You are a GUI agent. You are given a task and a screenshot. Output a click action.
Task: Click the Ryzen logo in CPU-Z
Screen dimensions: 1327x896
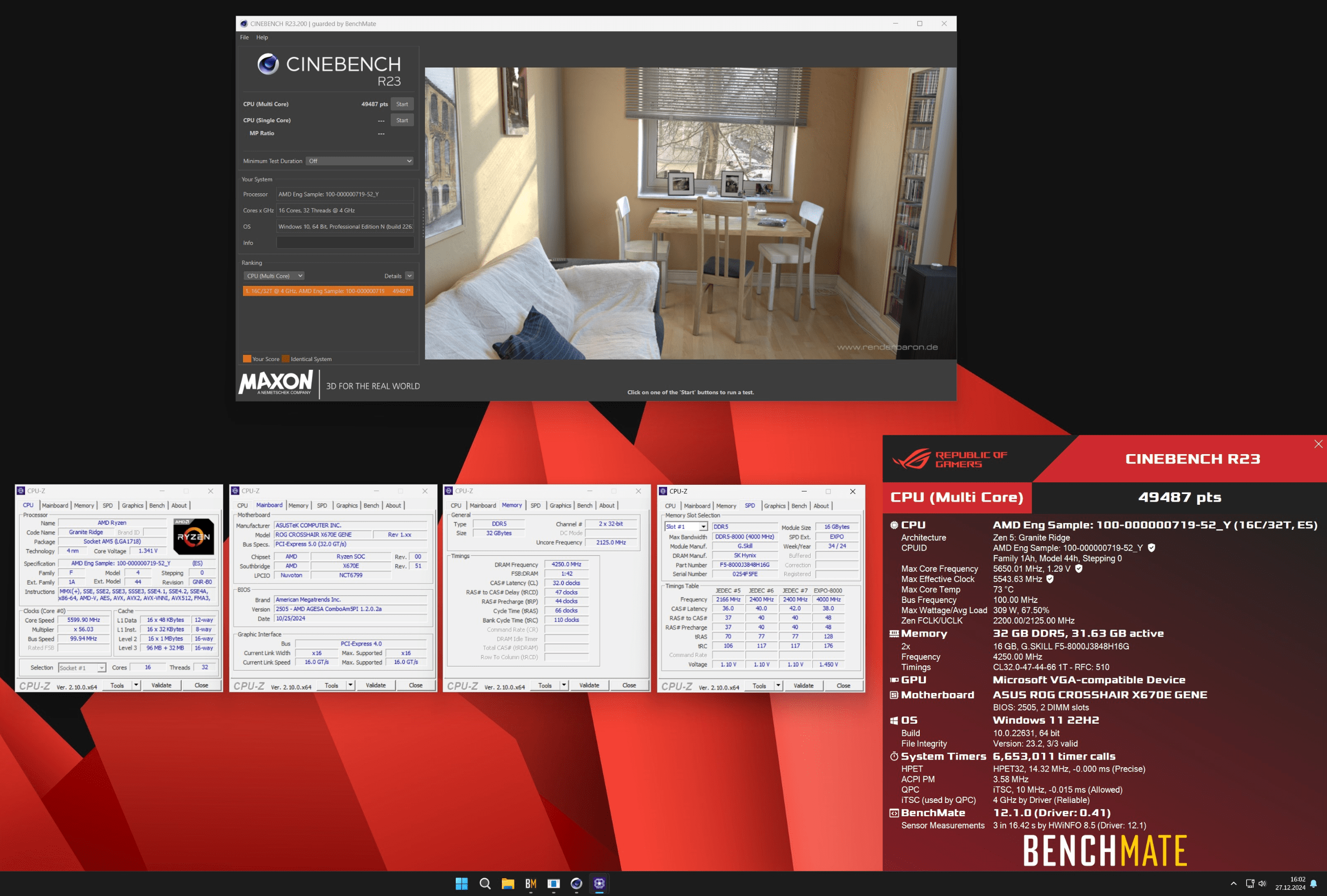click(x=193, y=536)
